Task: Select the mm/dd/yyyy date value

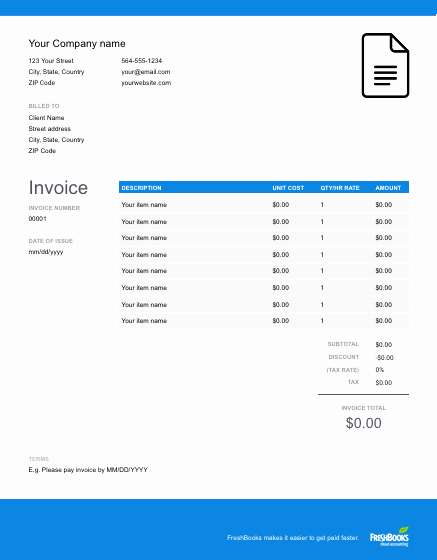Action: [46, 252]
